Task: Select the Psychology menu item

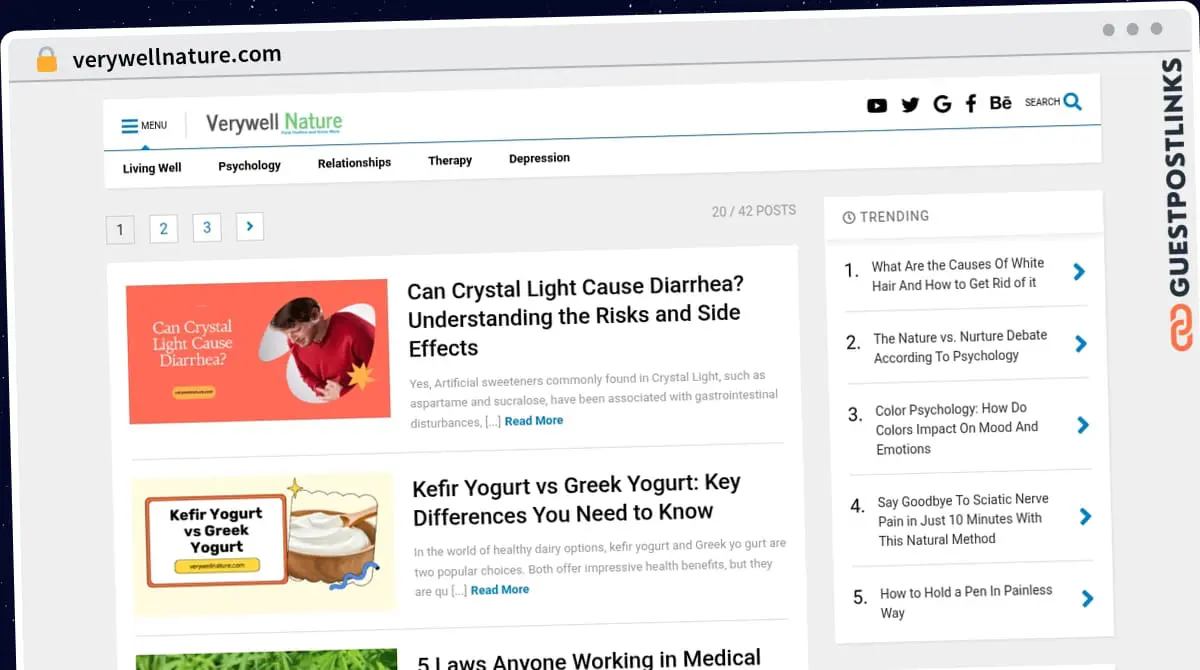Action: (x=249, y=166)
